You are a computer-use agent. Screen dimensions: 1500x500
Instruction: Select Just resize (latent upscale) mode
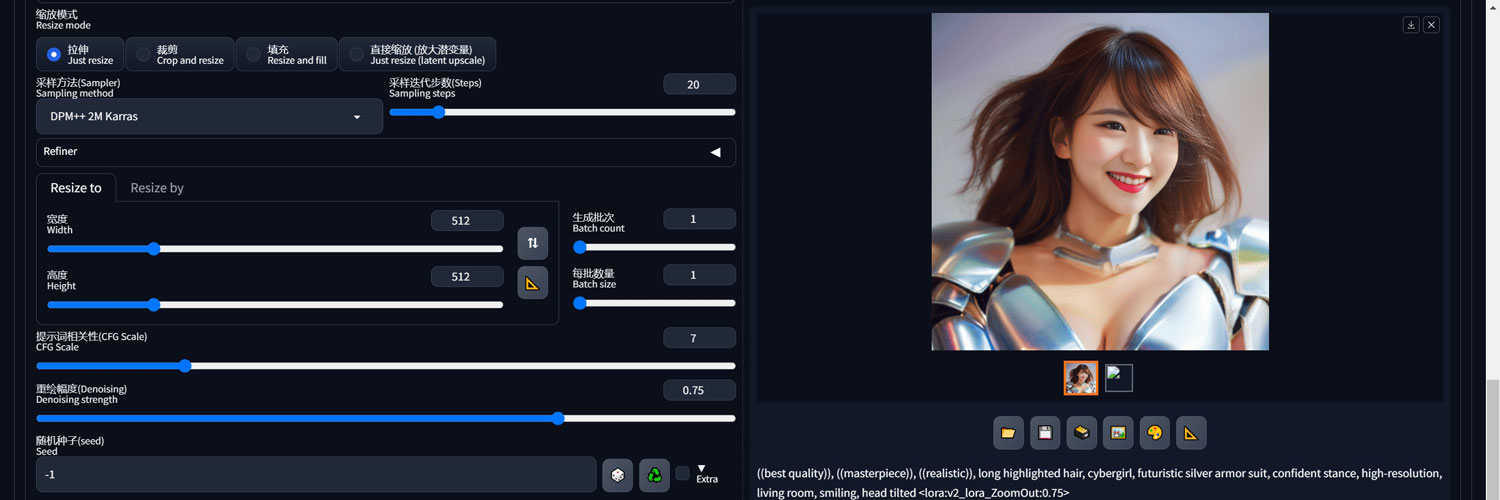point(418,54)
